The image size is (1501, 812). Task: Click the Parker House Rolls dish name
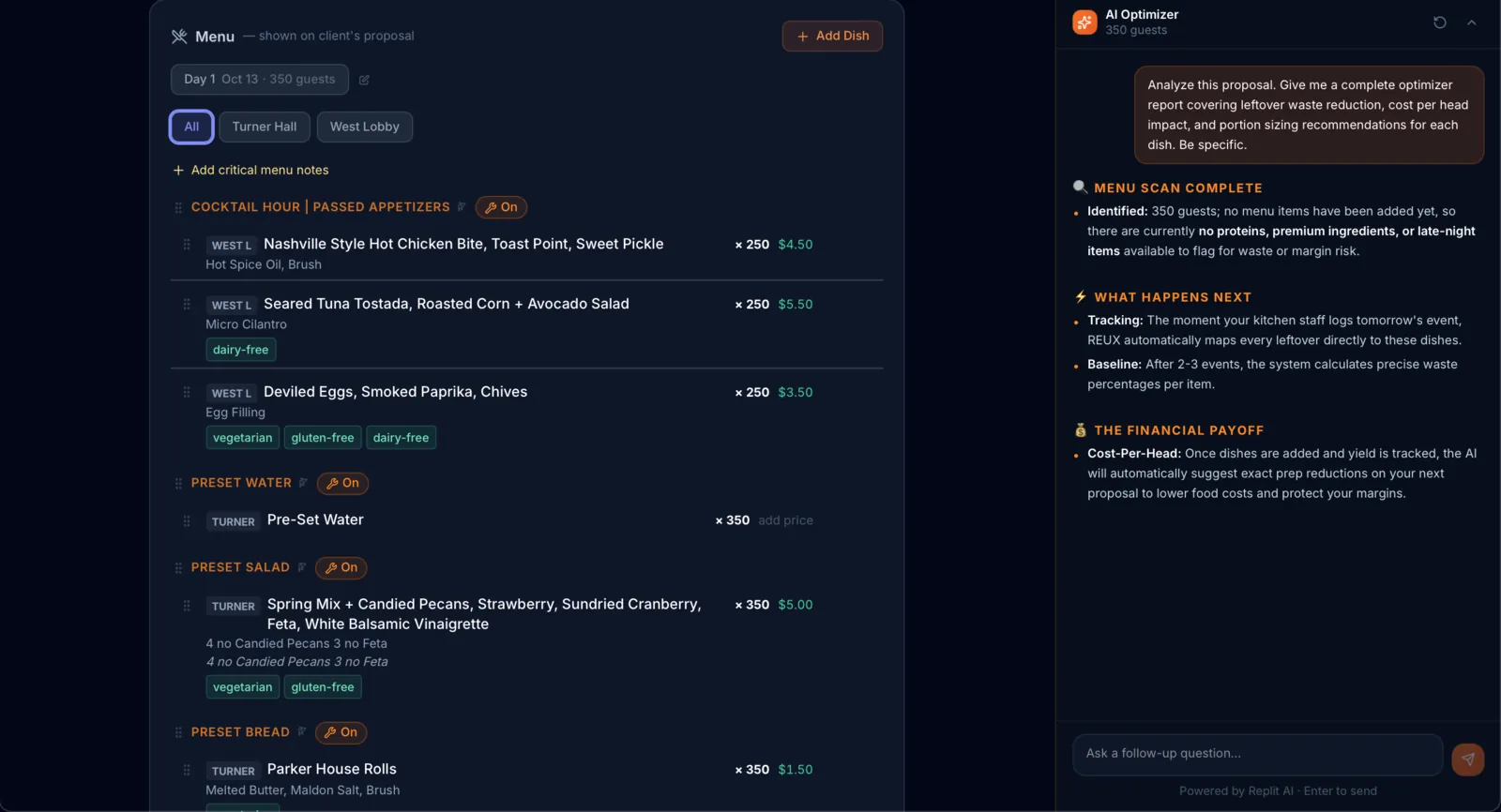pos(332,769)
